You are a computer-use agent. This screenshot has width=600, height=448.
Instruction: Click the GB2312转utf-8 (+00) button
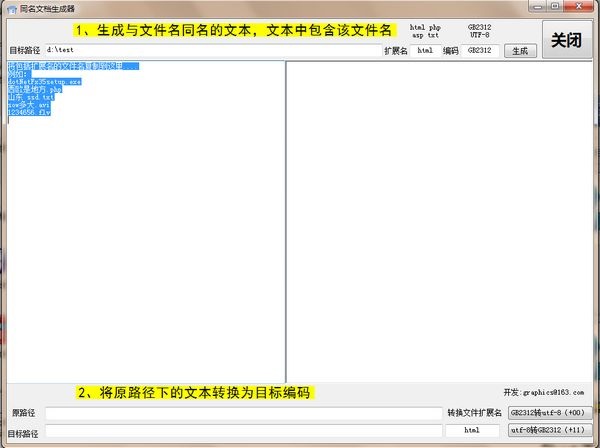(x=548, y=413)
